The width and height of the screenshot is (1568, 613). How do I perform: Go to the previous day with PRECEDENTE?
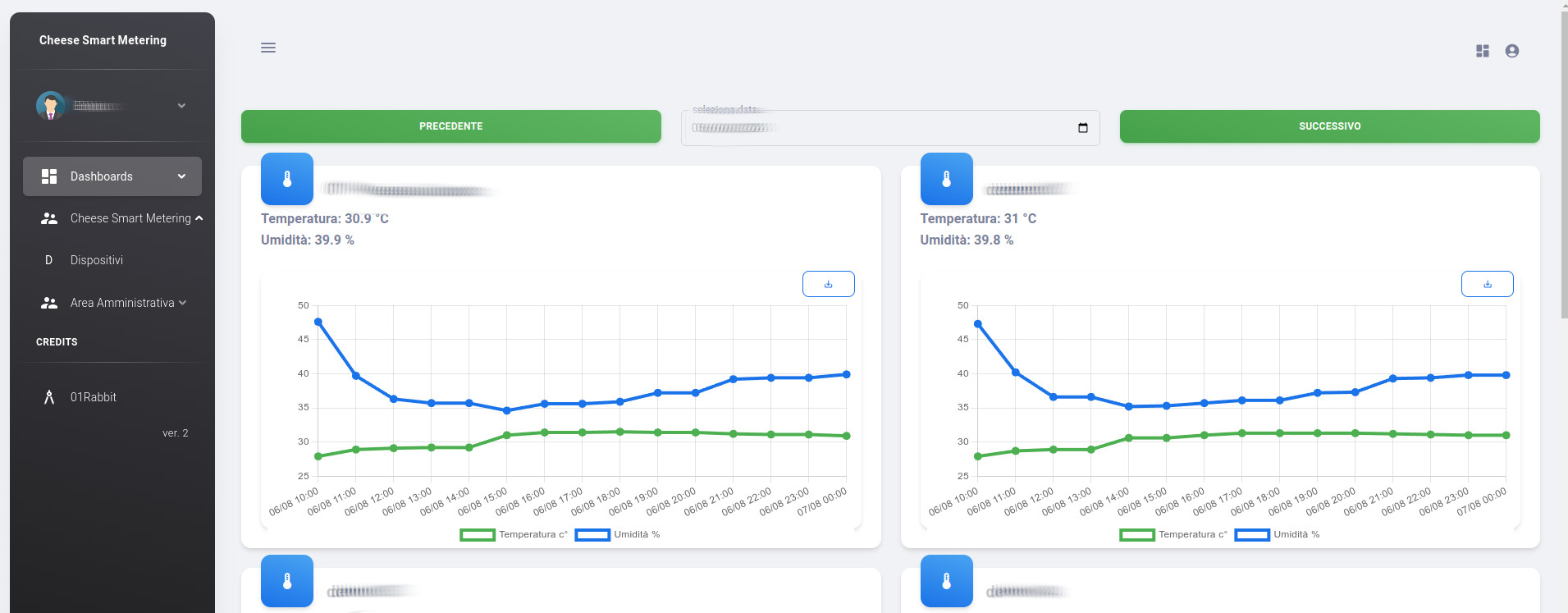451,126
